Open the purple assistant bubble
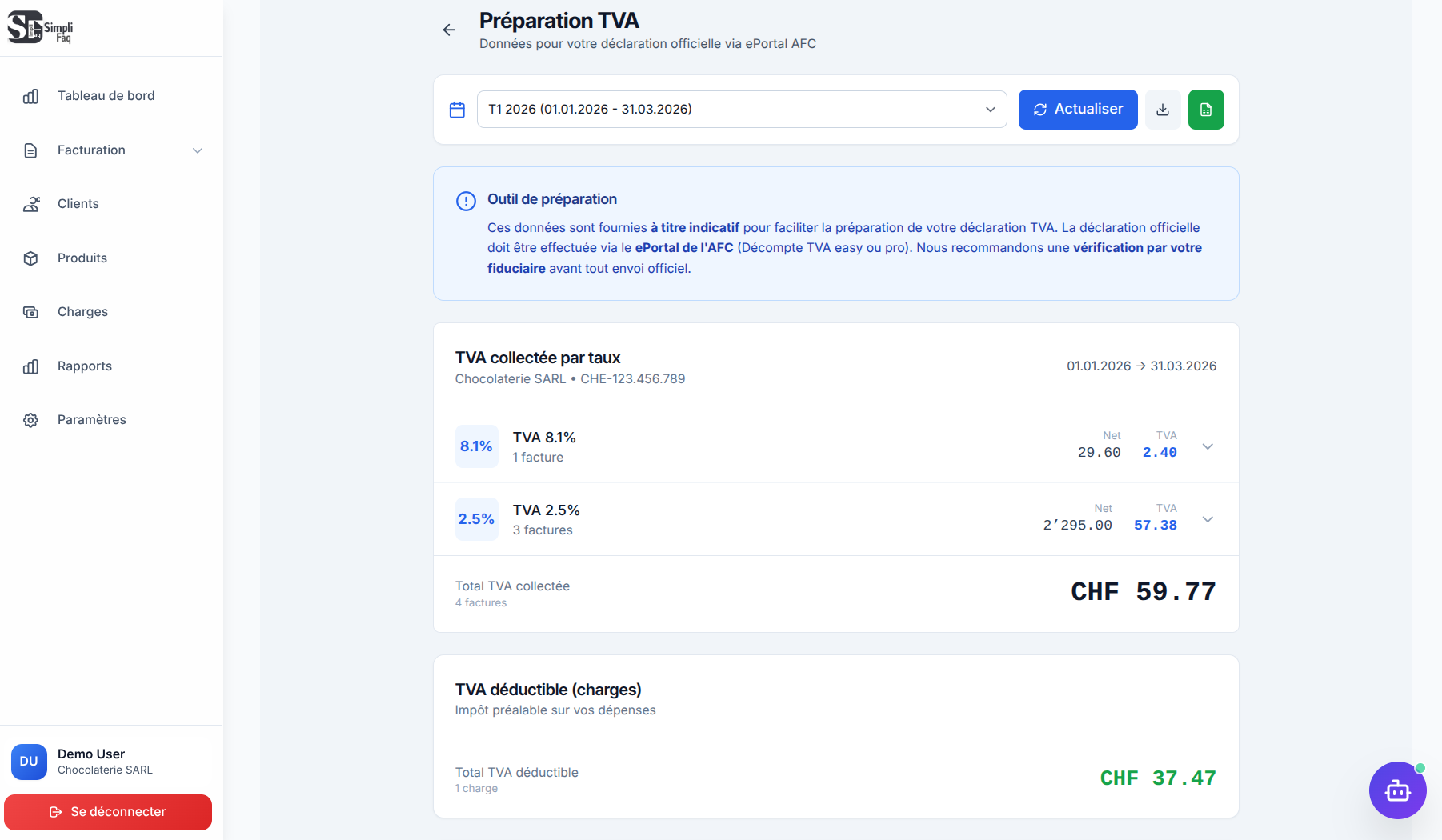This screenshot has height=840, width=1442. pos(1397,790)
